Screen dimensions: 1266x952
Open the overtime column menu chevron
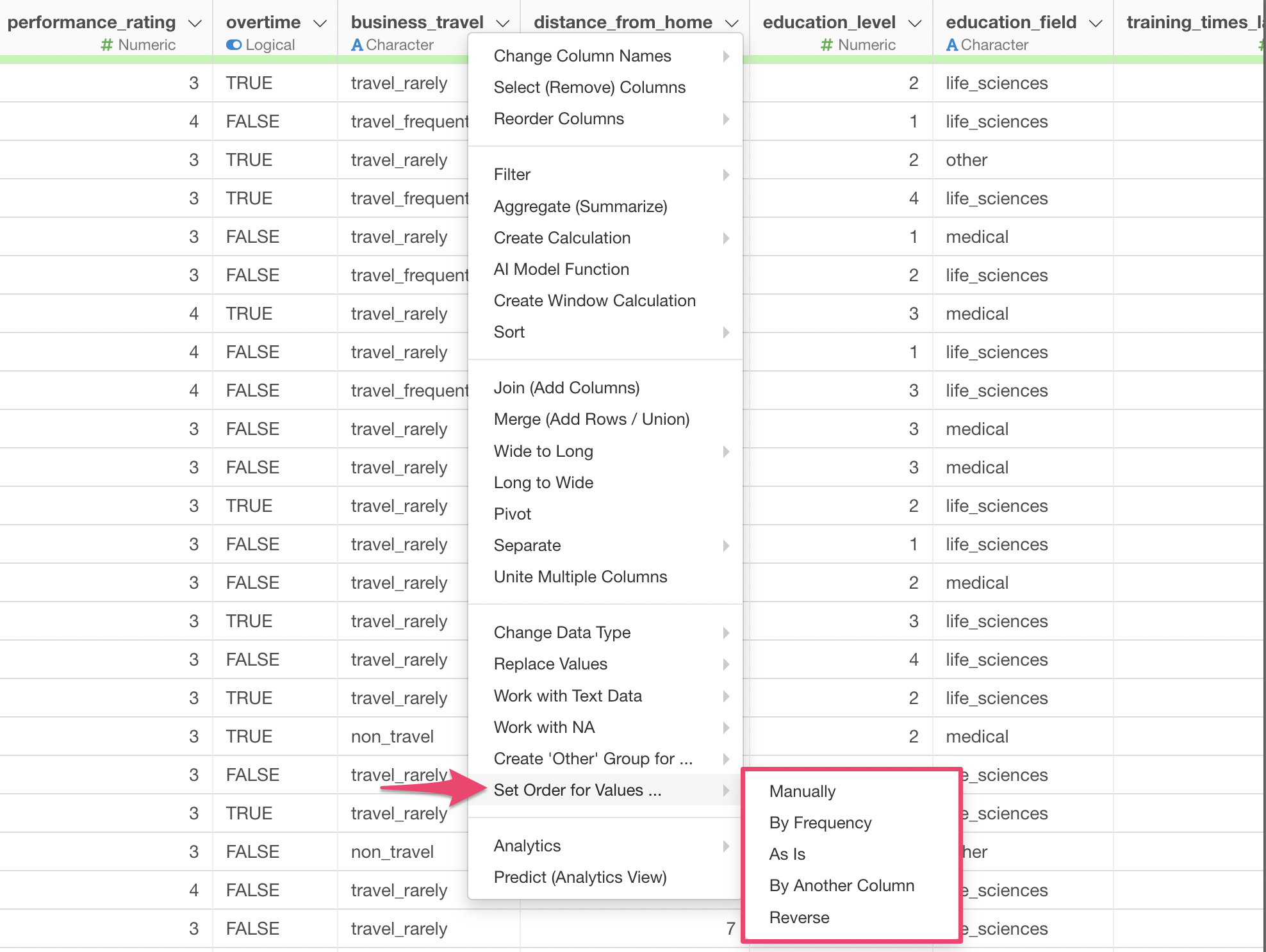(320, 24)
